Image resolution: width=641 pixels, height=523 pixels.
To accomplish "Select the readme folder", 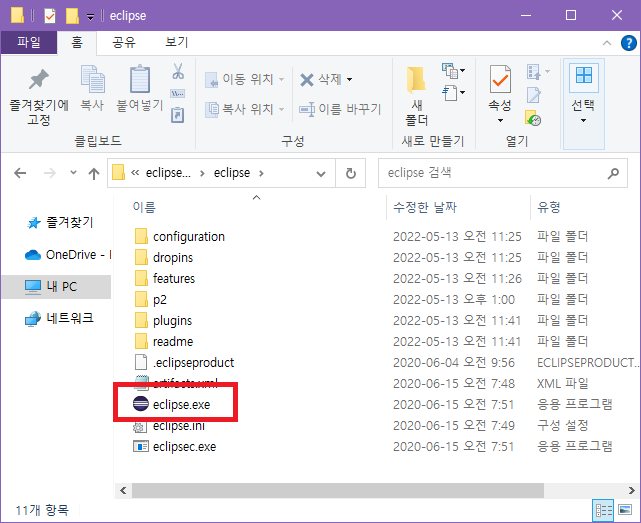I will tap(164, 341).
